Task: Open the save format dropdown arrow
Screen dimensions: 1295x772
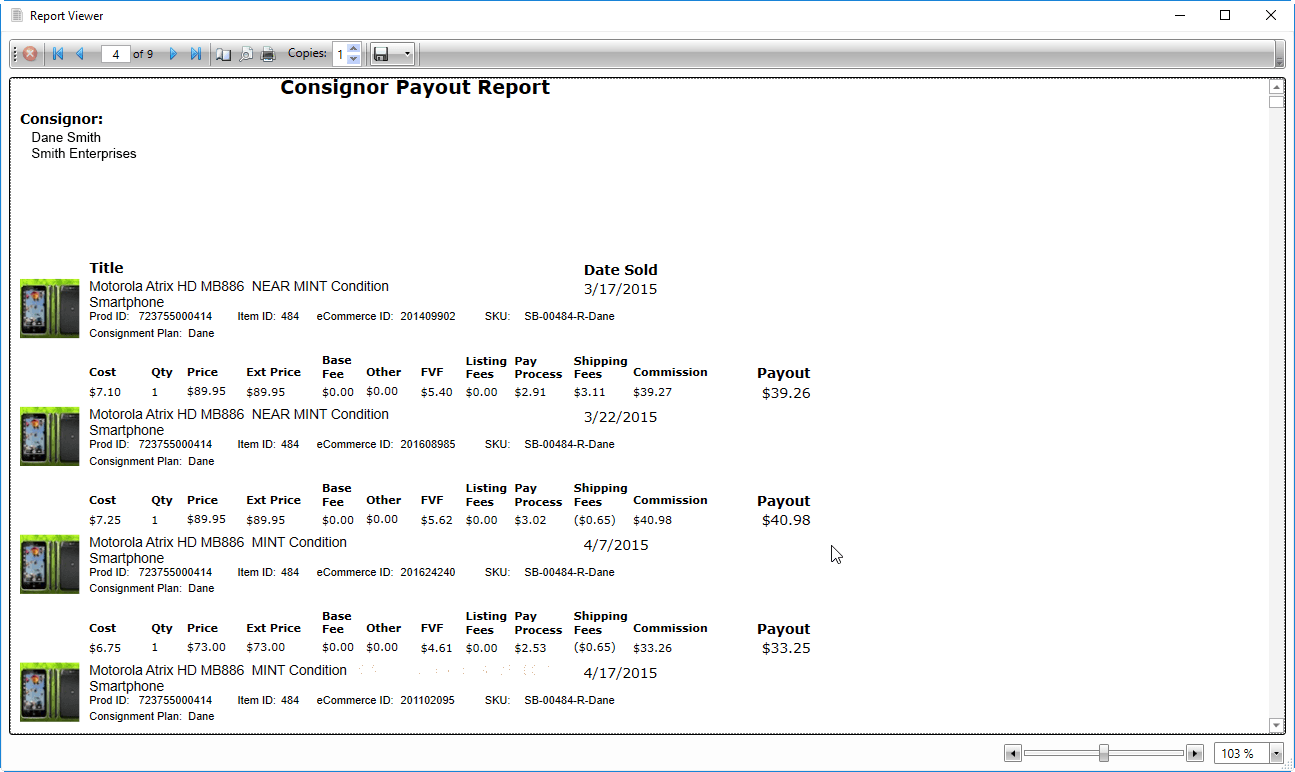Action: (x=407, y=54)
